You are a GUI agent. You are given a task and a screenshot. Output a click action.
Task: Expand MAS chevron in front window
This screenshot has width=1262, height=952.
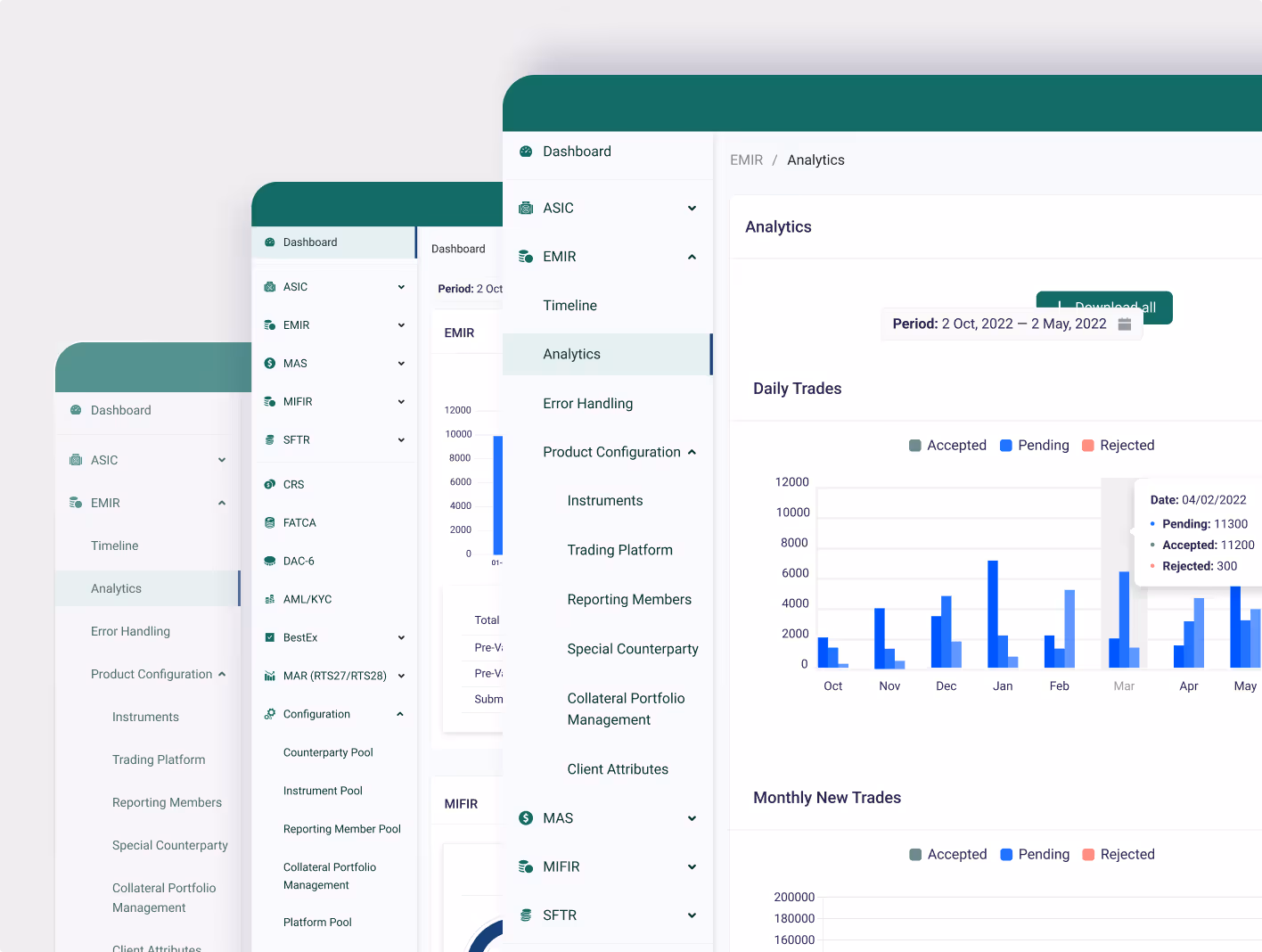pos(692,819)
